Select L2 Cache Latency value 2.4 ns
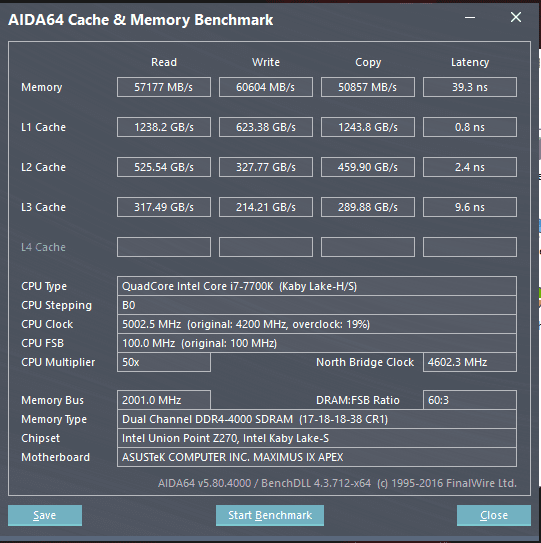 (x=470, y=167)
